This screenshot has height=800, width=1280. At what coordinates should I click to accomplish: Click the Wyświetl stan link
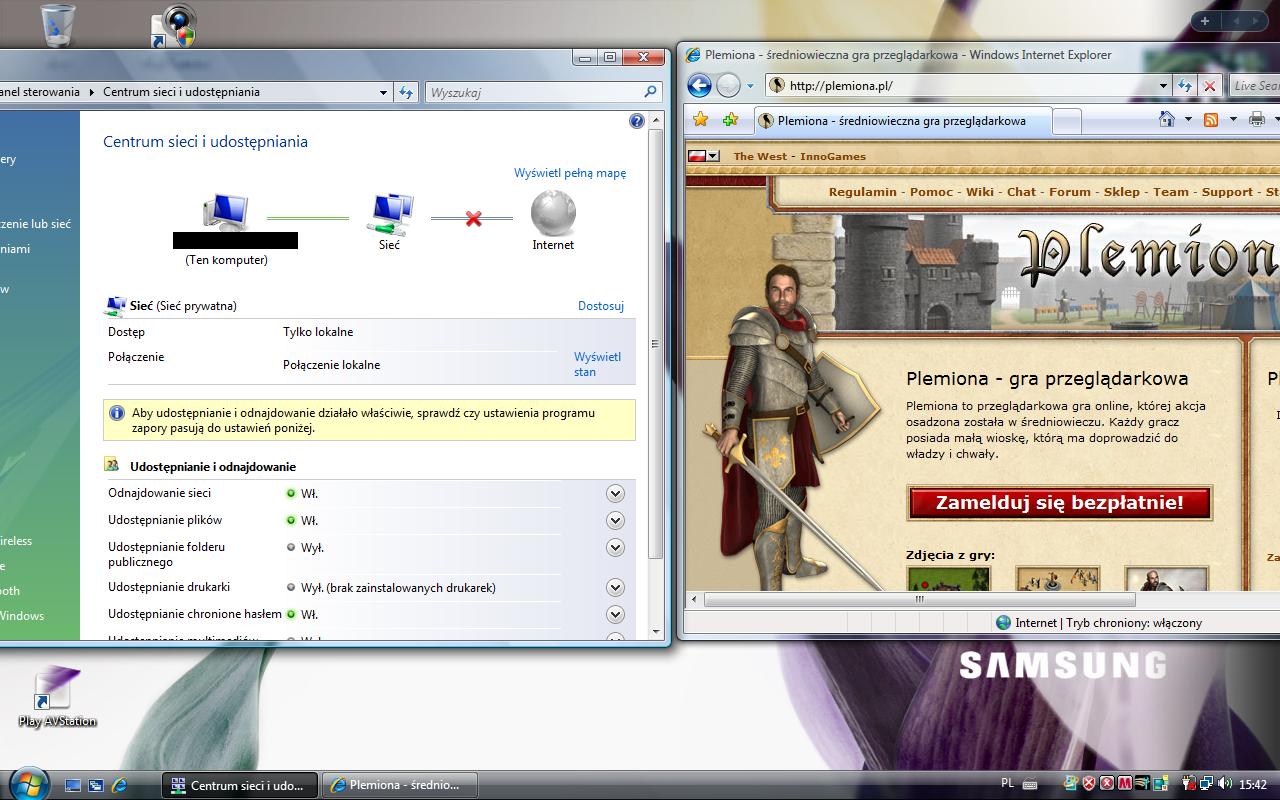pyautogui.click(x=597, y=364)
